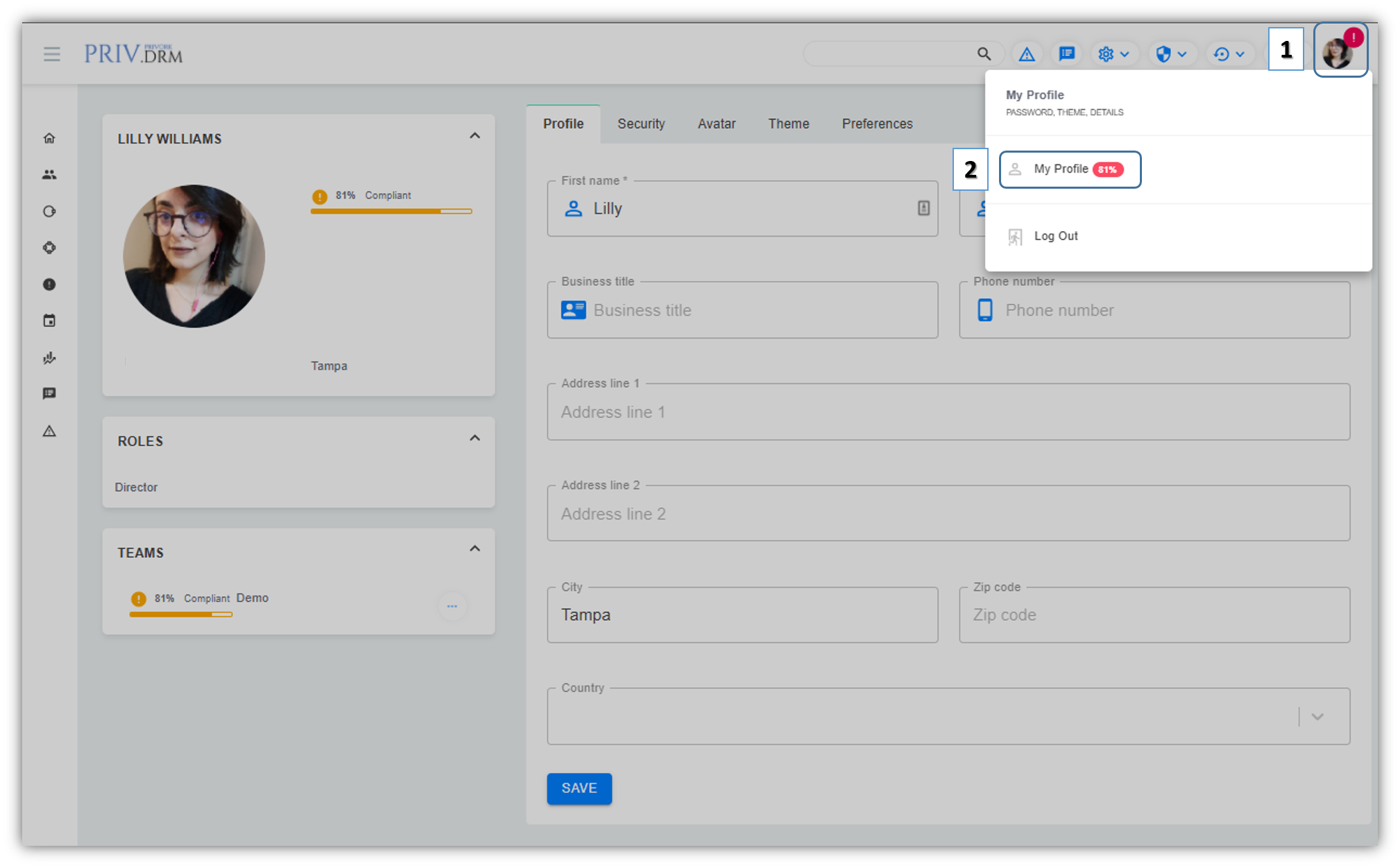Open the hamburger navigation menu
Screen dimensions: 1400x868
[x=52, y=54]
